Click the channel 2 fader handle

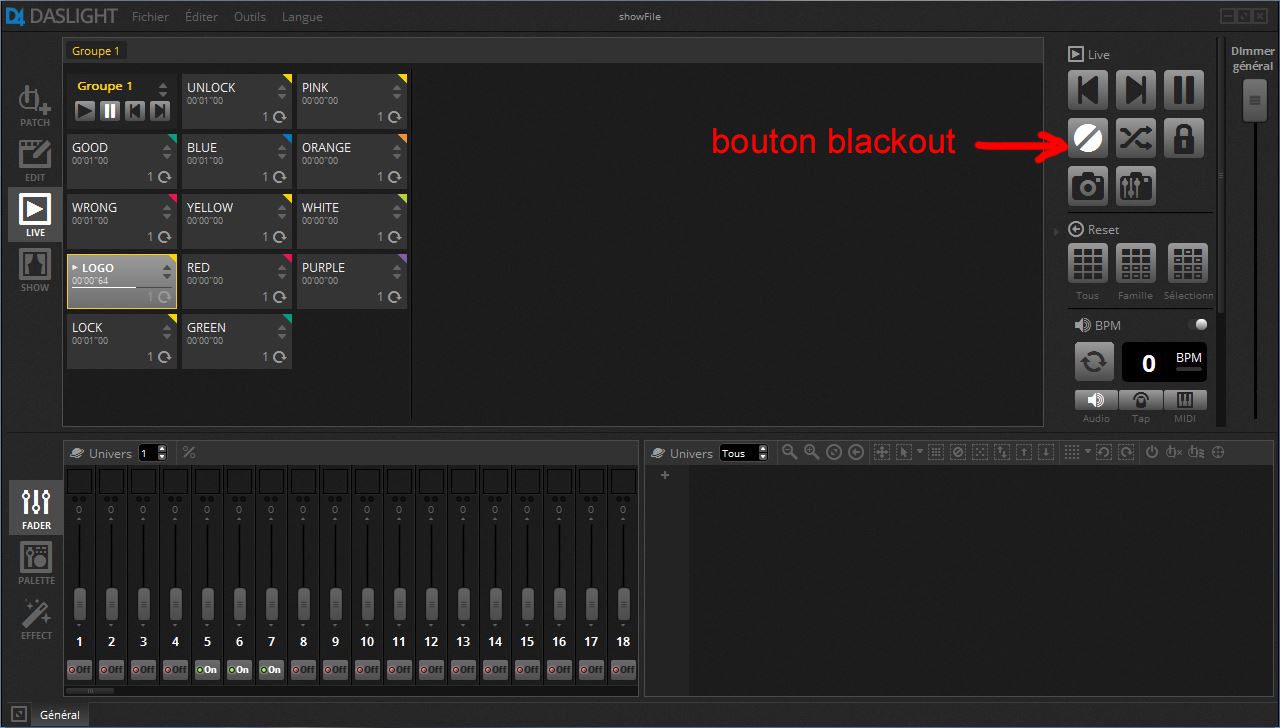click(111, 604)
